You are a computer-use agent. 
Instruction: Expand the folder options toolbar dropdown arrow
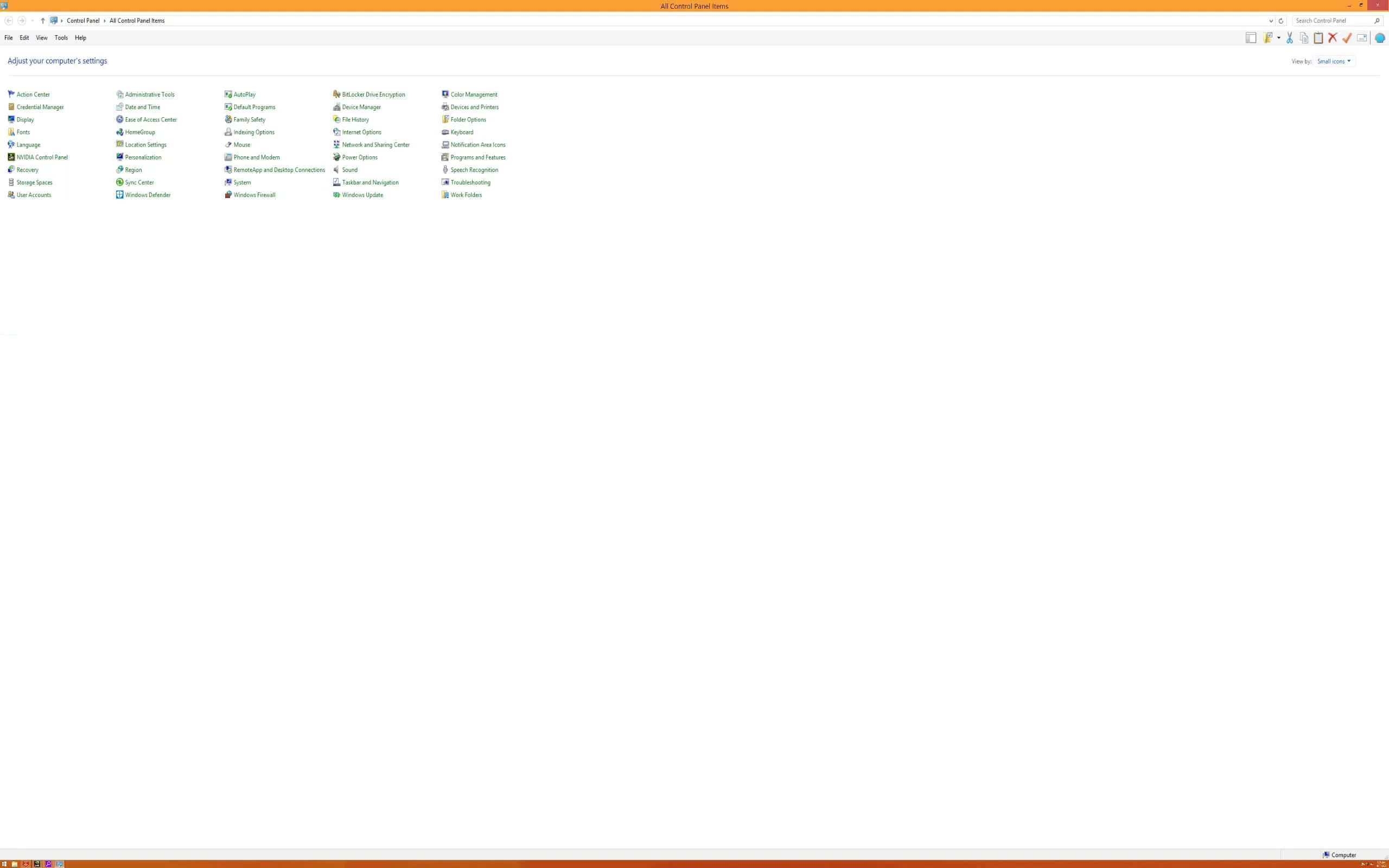pyautogui.click(x=1279, y=38)
